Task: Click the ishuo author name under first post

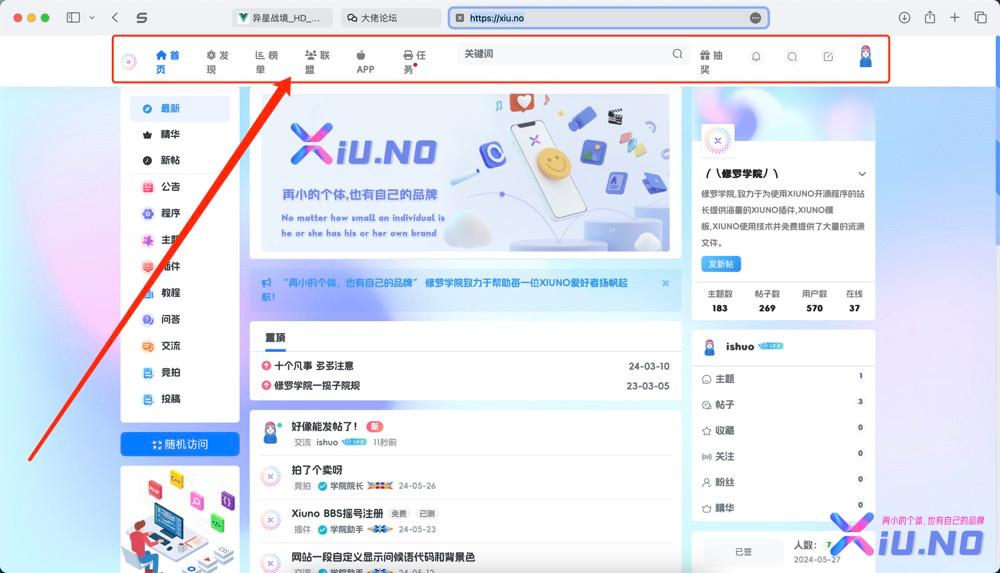Action: click(x=327, y=442)
